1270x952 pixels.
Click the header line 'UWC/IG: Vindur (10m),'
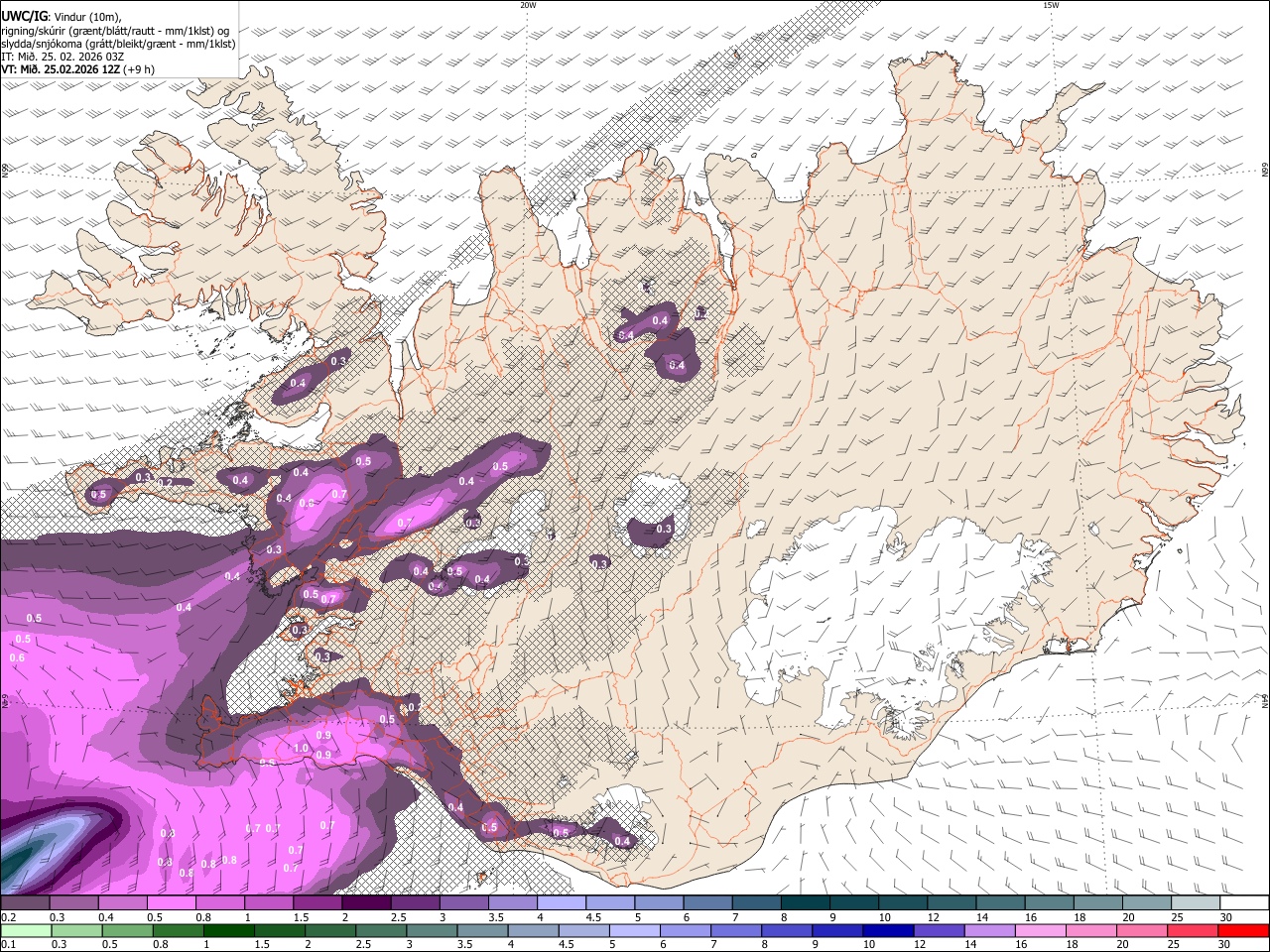[62, 17]
